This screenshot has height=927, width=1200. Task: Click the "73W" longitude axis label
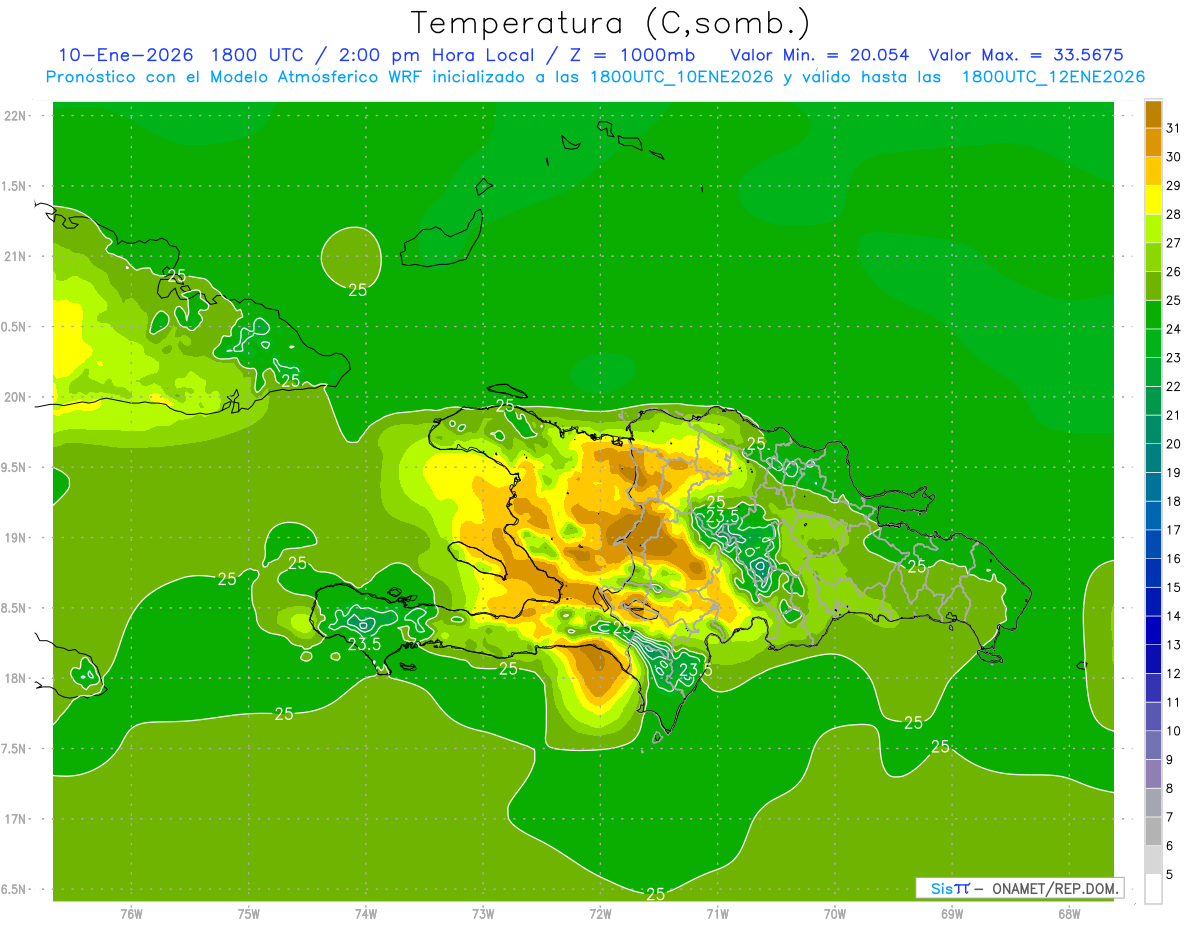pyautogui.click(x=483, y=913)
